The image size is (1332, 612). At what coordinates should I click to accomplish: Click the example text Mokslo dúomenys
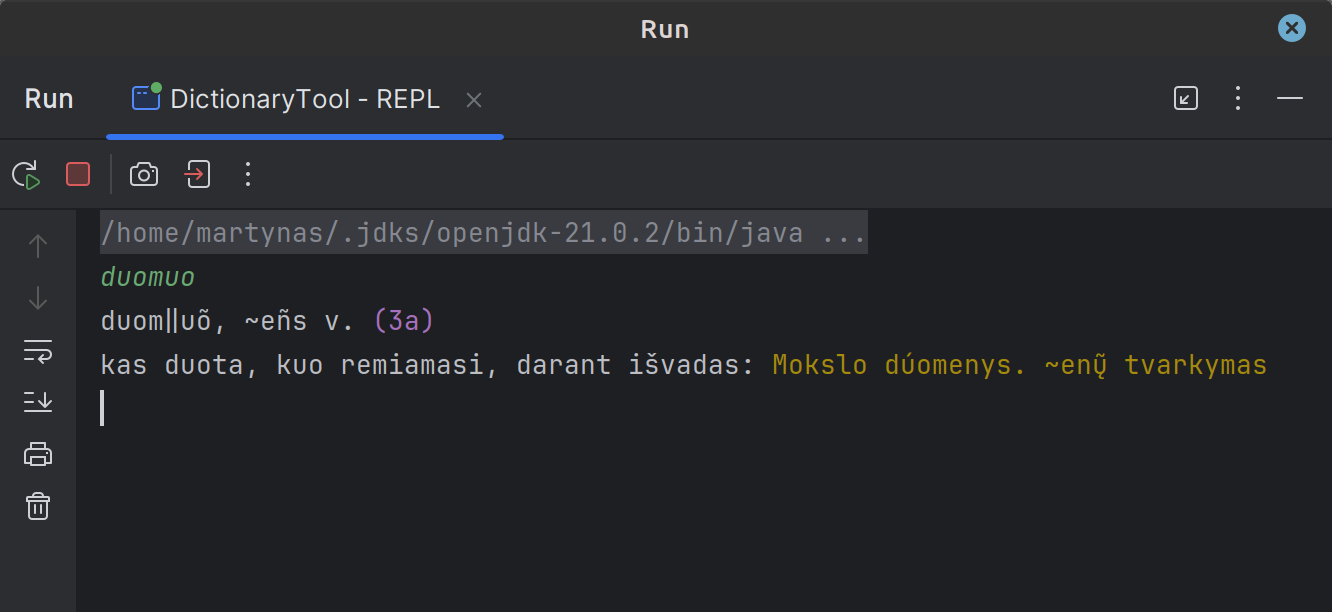tap(900, 365)
